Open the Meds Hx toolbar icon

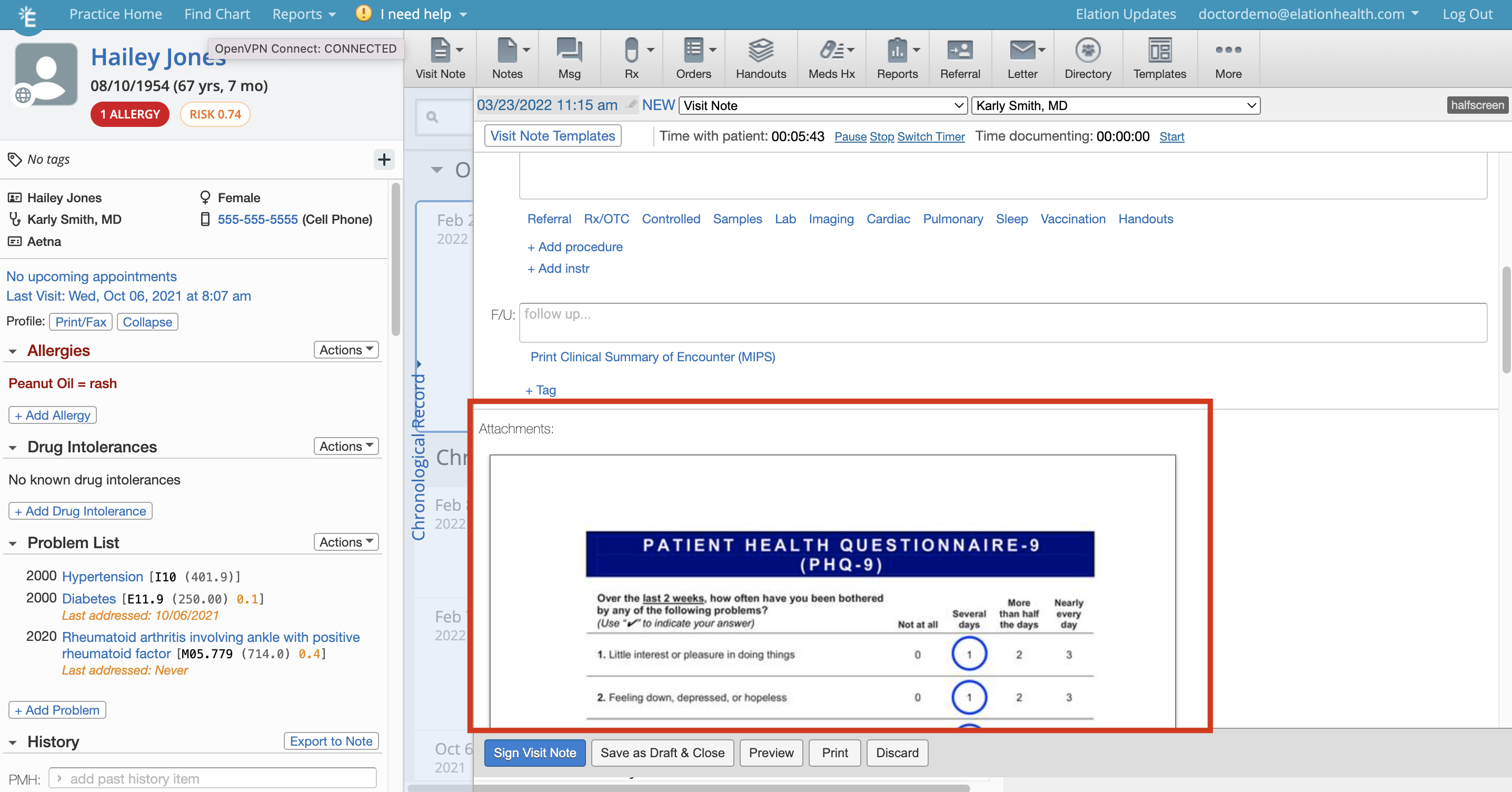point(831,51)
